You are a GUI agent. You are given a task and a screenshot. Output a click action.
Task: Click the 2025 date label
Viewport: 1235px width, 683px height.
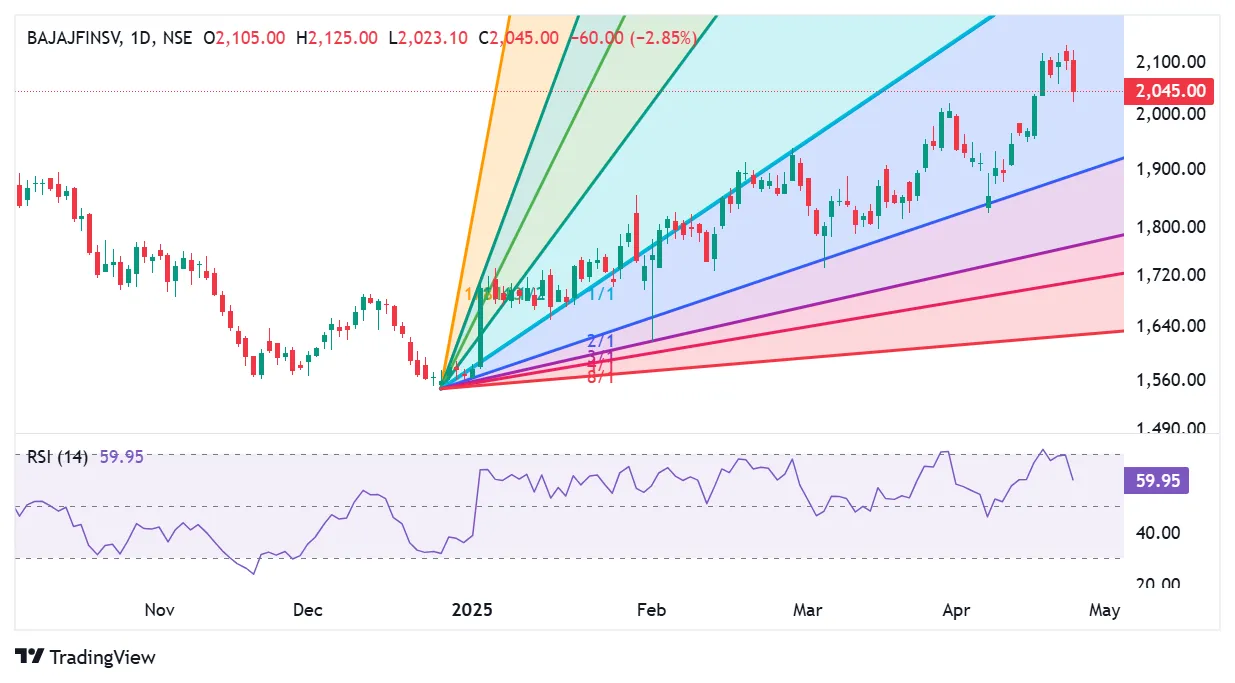click(471, 609)
